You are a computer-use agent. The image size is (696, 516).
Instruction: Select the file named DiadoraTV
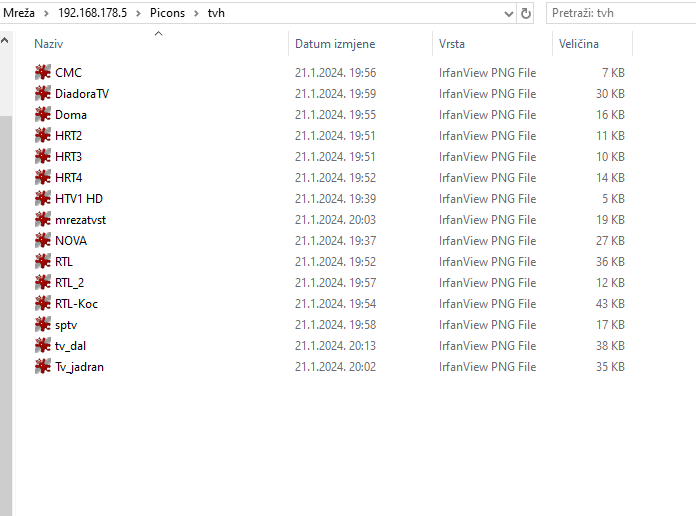(82, 94)
